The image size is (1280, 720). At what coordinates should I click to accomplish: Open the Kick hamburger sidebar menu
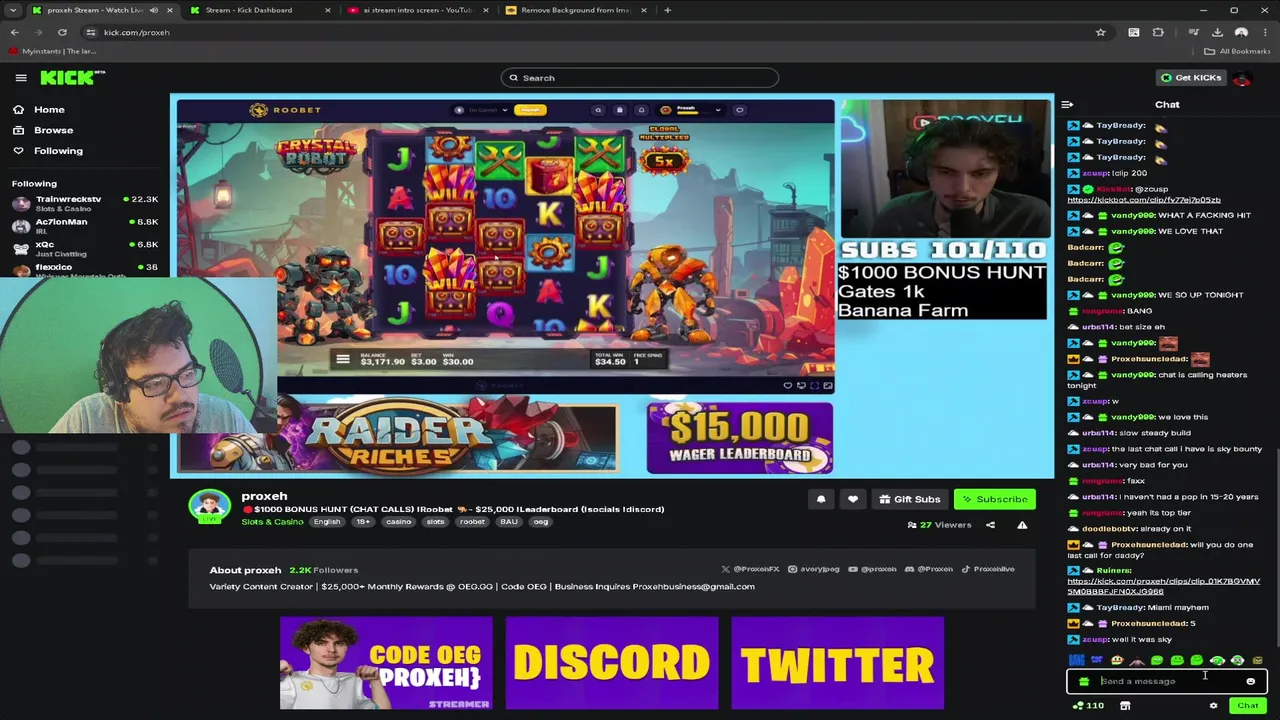(x=20, y=77)
